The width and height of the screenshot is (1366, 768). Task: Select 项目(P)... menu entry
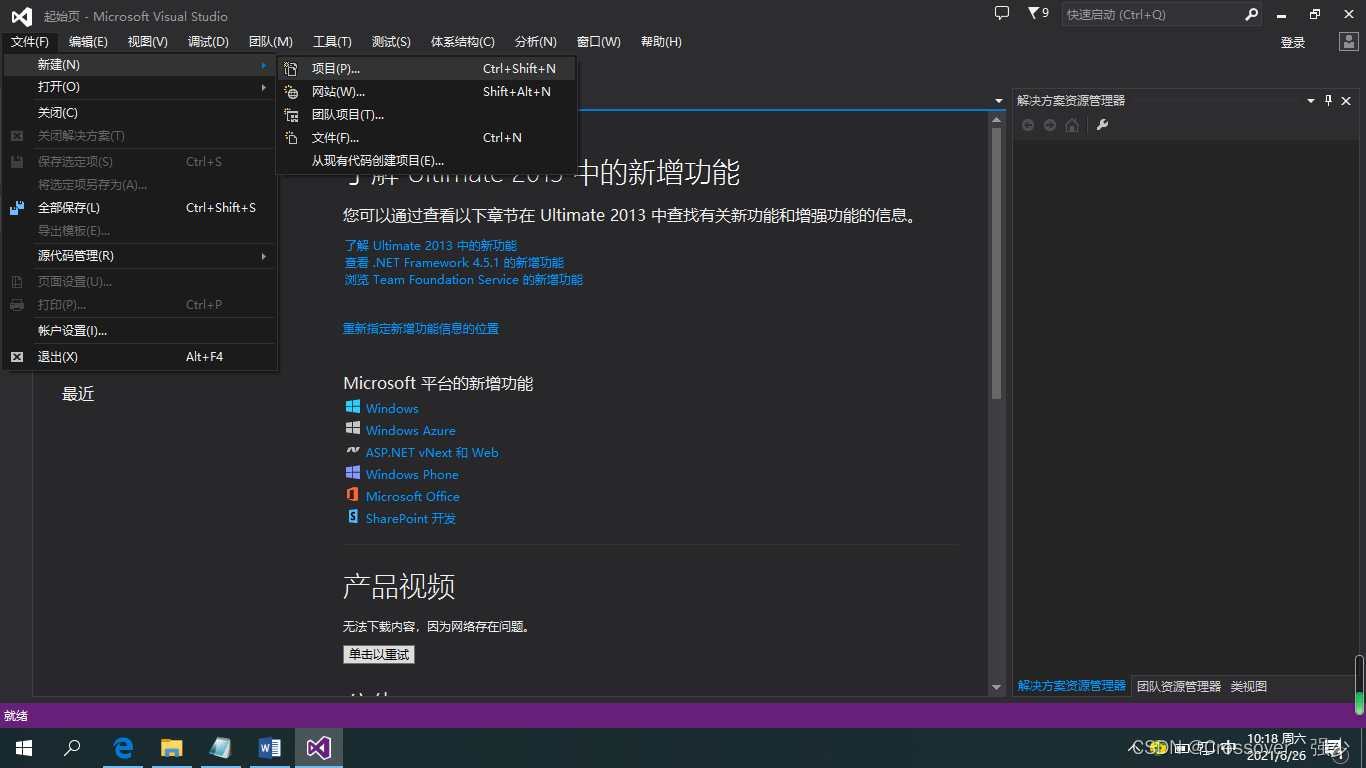(426, 69)
